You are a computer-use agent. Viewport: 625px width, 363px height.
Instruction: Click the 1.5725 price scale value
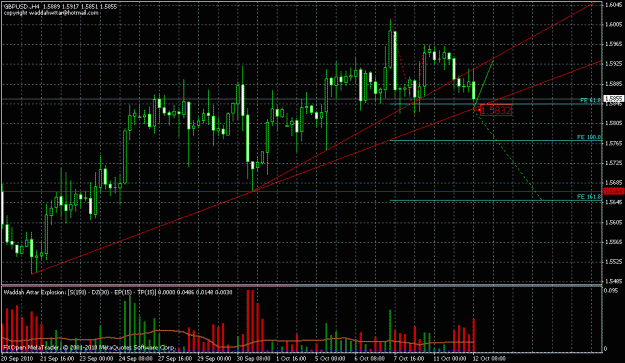coord(613,163)
